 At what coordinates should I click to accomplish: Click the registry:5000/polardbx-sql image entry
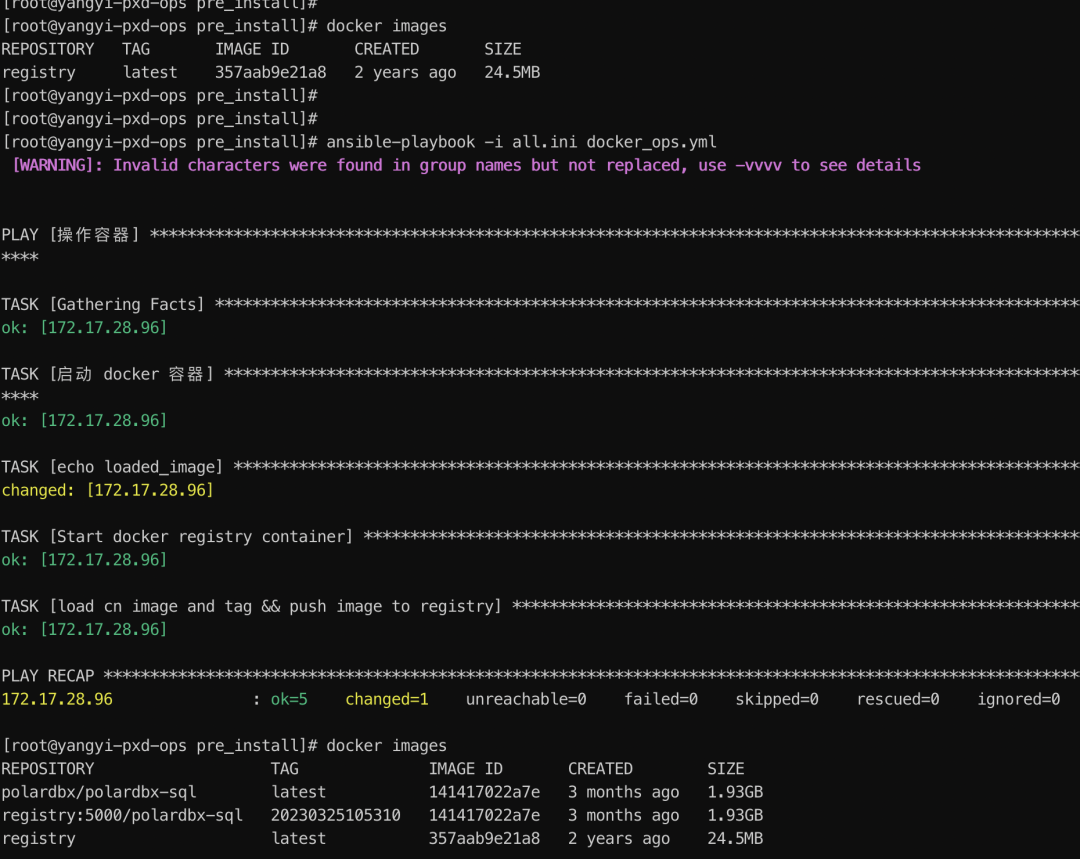120,815
